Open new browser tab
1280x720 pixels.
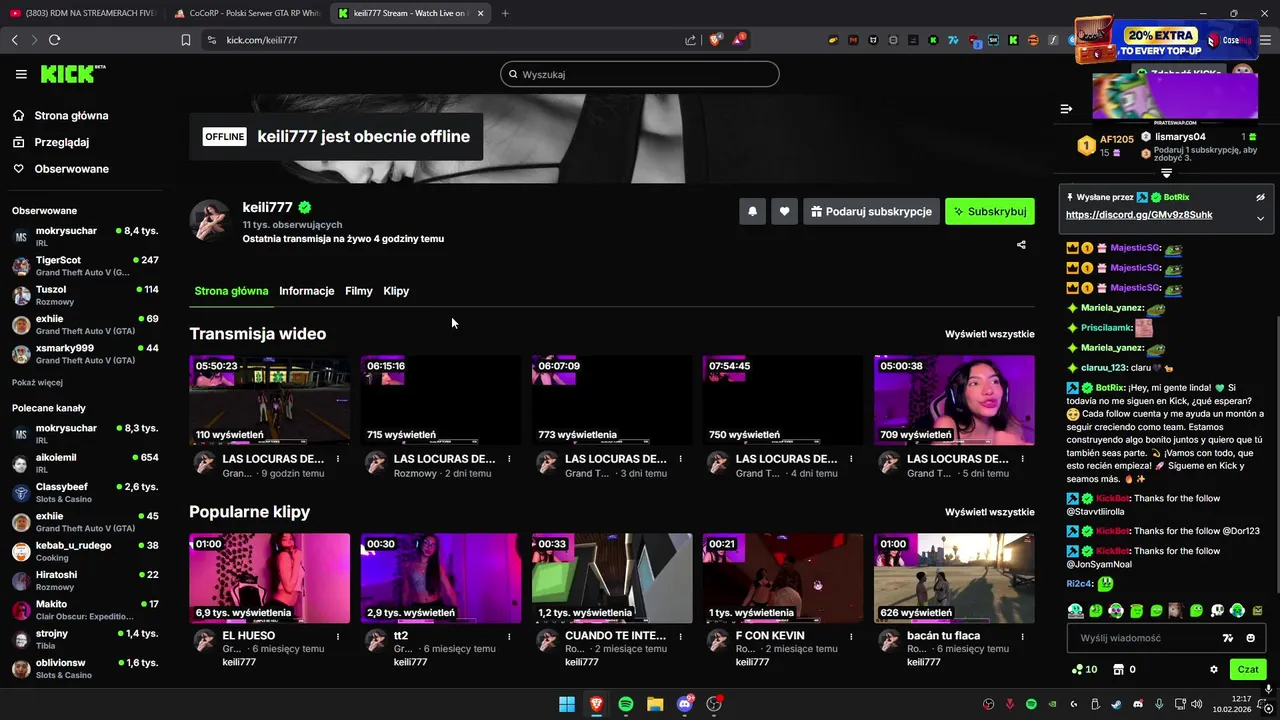[505, 13]
